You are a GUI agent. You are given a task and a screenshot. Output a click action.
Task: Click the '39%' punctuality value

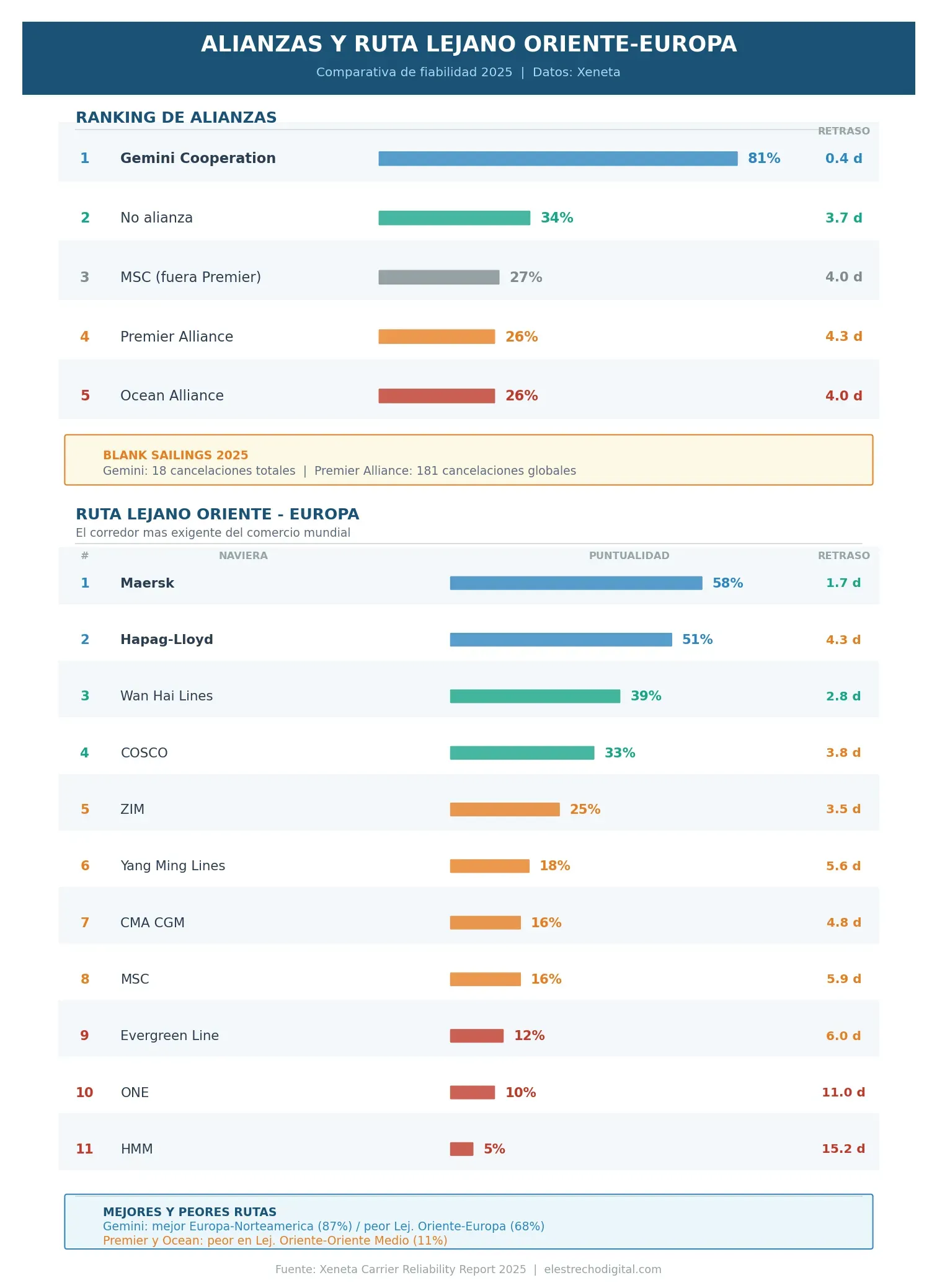pyautogui.click(x=646, y=696)
